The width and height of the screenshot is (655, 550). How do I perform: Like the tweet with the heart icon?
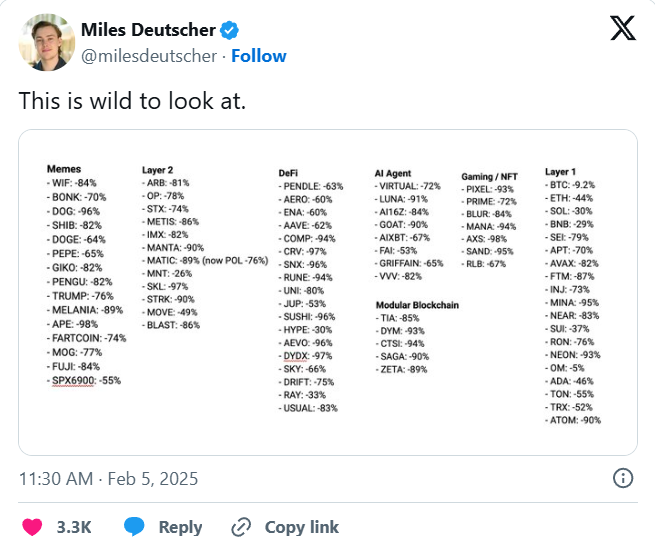[32, 527]
